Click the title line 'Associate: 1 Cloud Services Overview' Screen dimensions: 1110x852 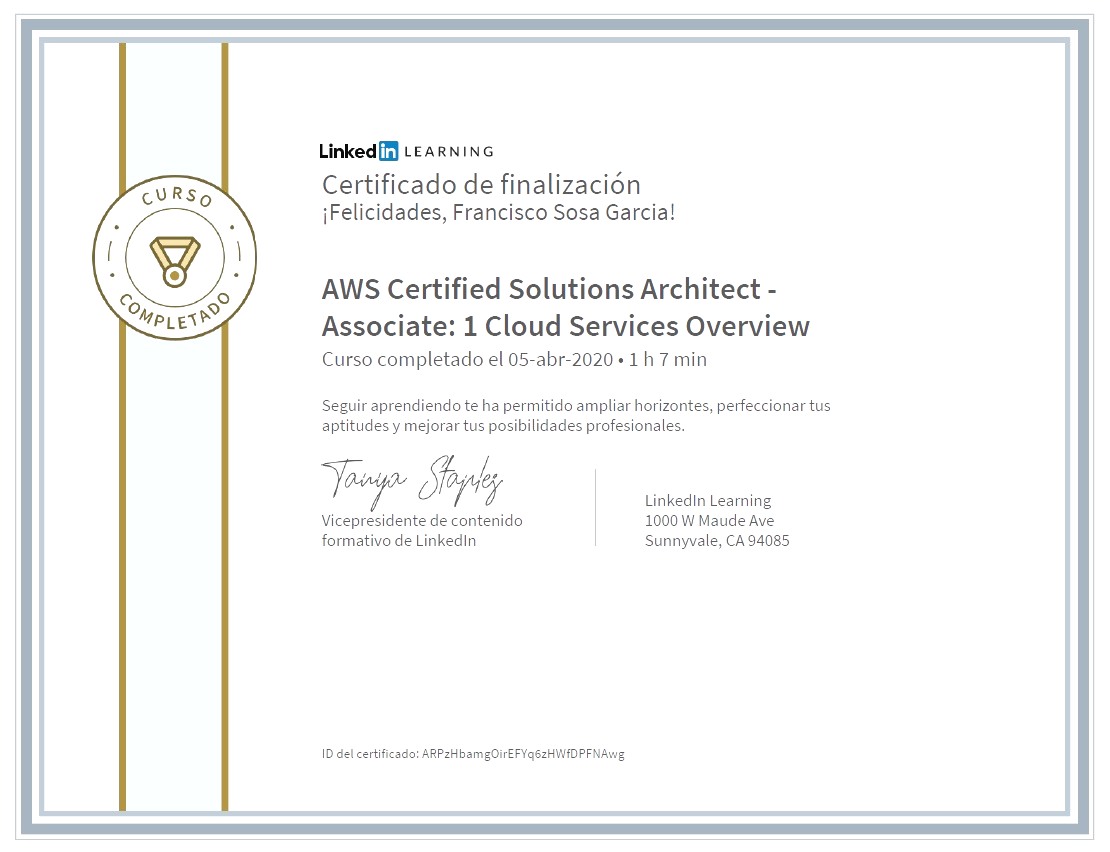[x=566, y=326]
